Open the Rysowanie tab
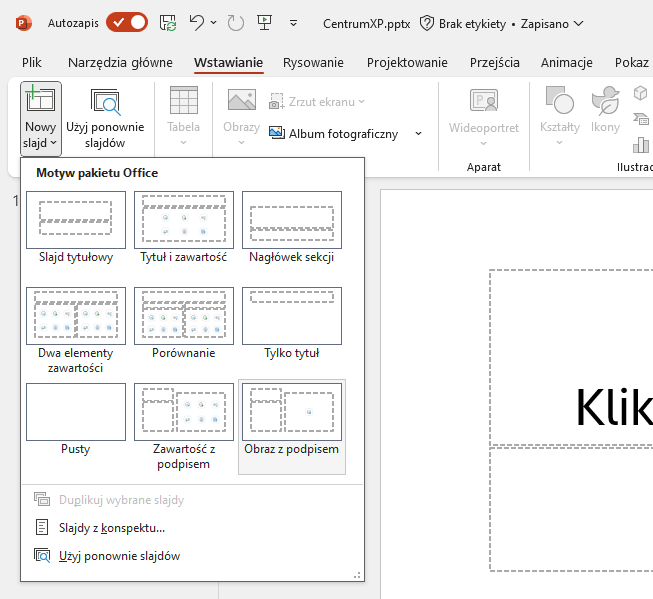The image size is (653, 599). (313, 62)
